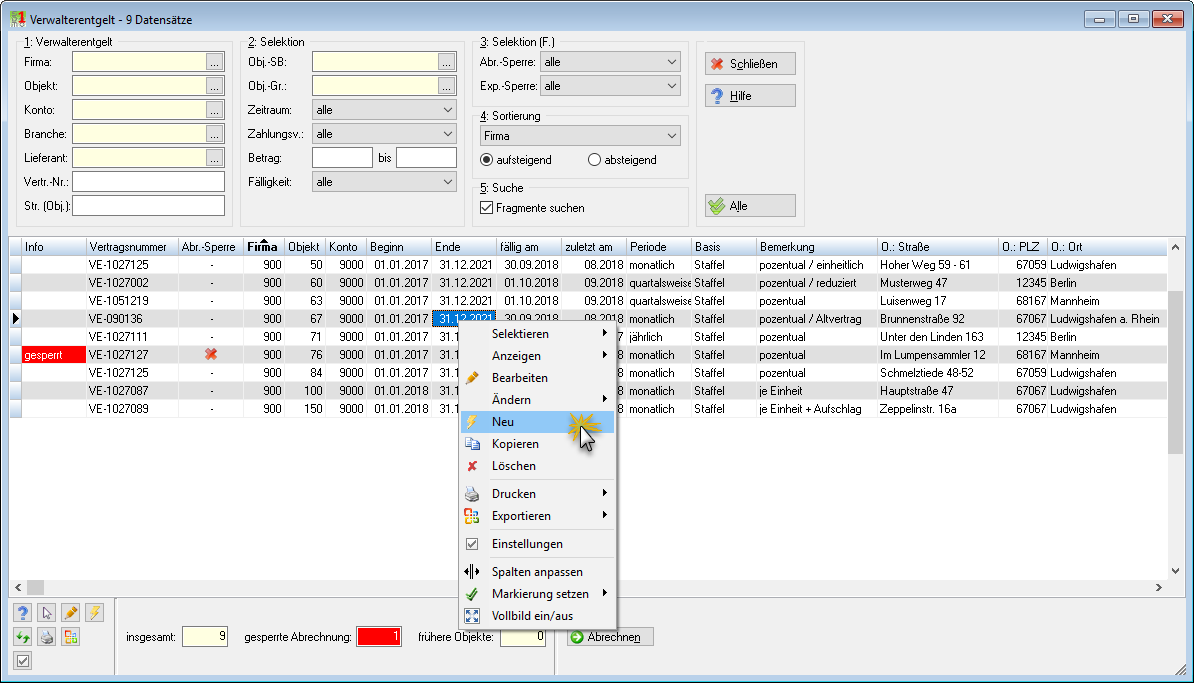The image size is (1194, 683).
Task: Choose Bearbeiten from the context menu
Action: [x=538, y=378]
